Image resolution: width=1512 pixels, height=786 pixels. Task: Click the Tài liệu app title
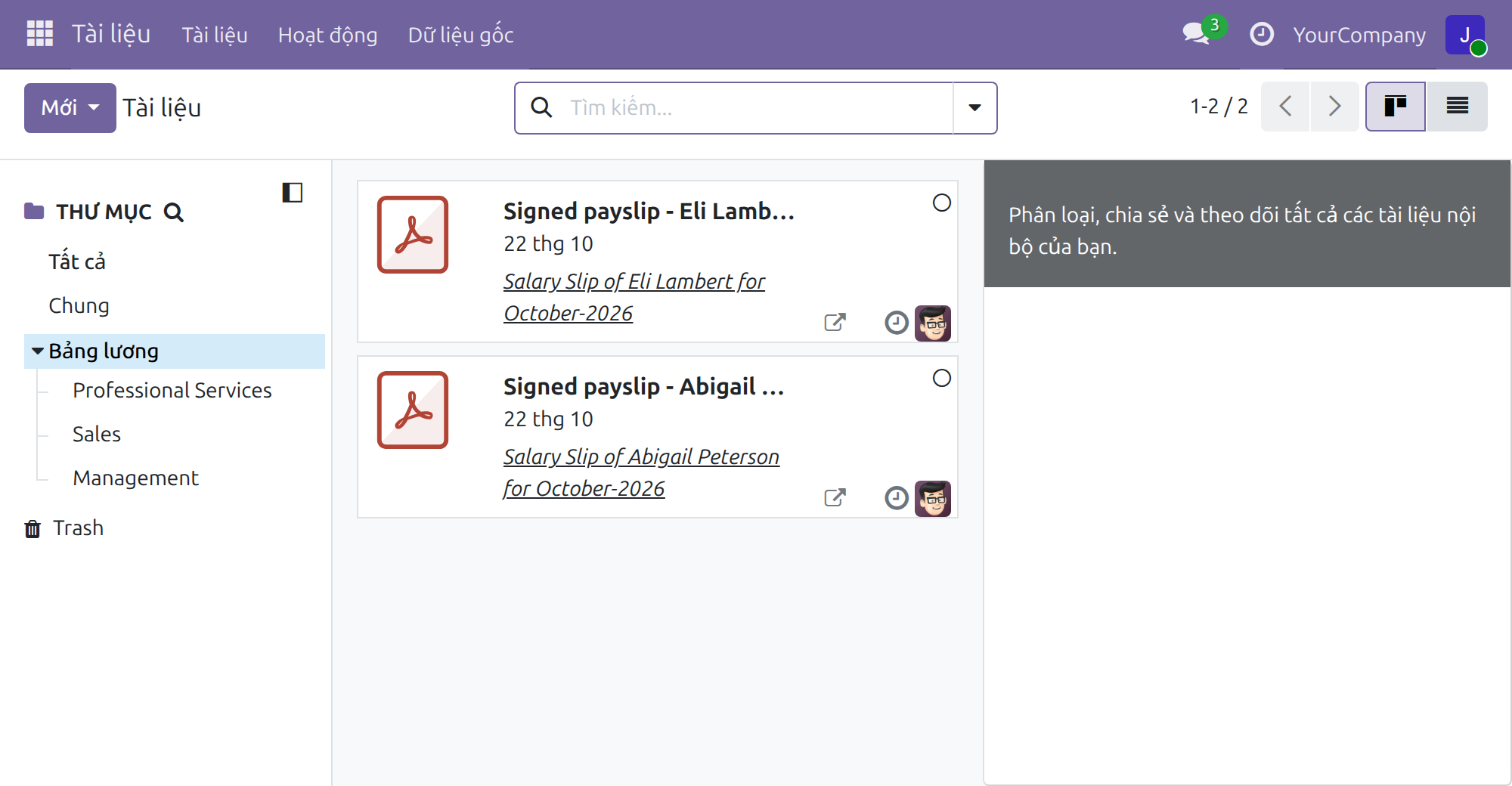pos(111,34)
